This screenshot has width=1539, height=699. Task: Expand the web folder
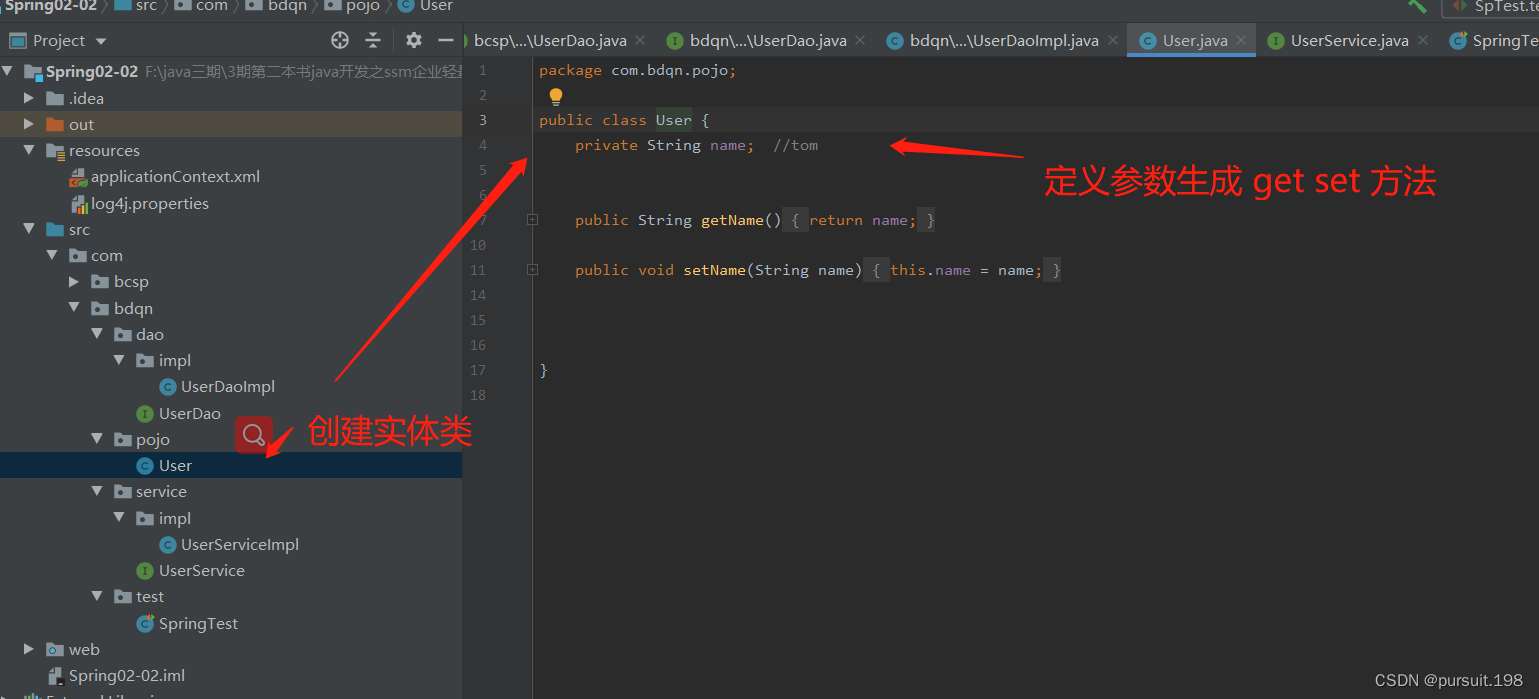28,649
